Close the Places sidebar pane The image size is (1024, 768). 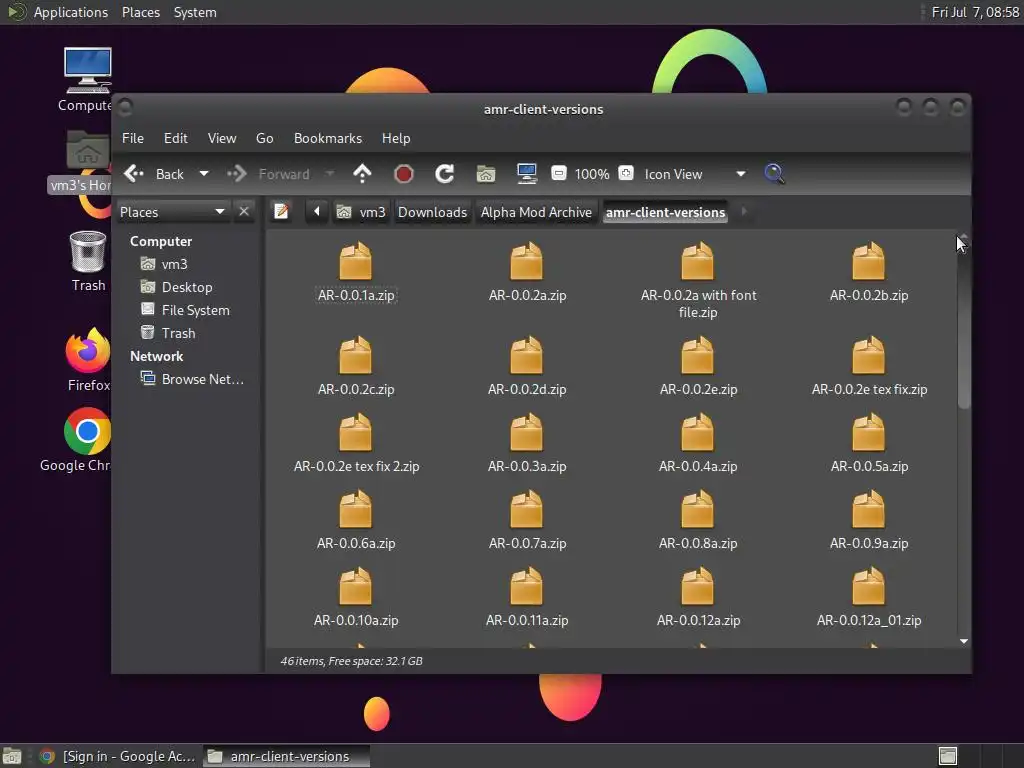[244, 212]
